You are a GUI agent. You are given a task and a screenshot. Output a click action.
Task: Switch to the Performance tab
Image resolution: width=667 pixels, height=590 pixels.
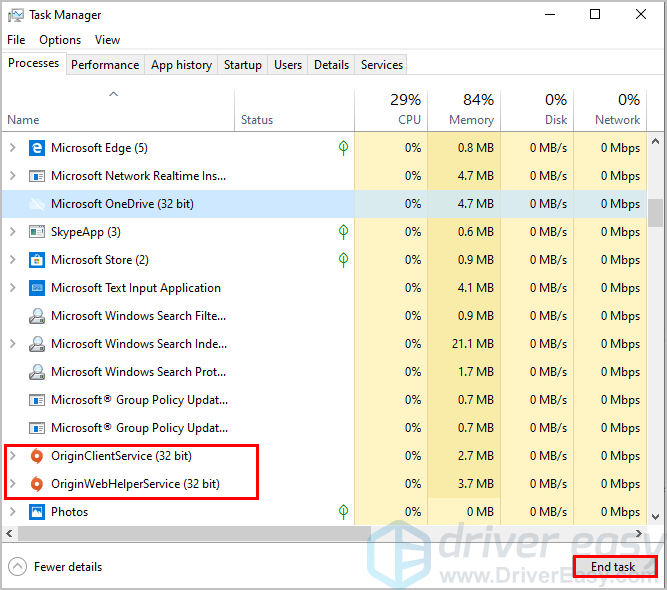[x=105, y=65]
